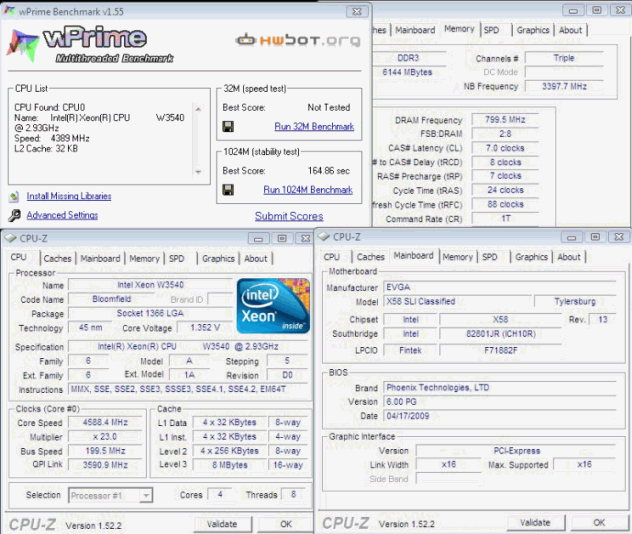The image size is (632, 534).
Task: Switch to Caches tab in left CPU-Z window
Action: tap(57, 259)
